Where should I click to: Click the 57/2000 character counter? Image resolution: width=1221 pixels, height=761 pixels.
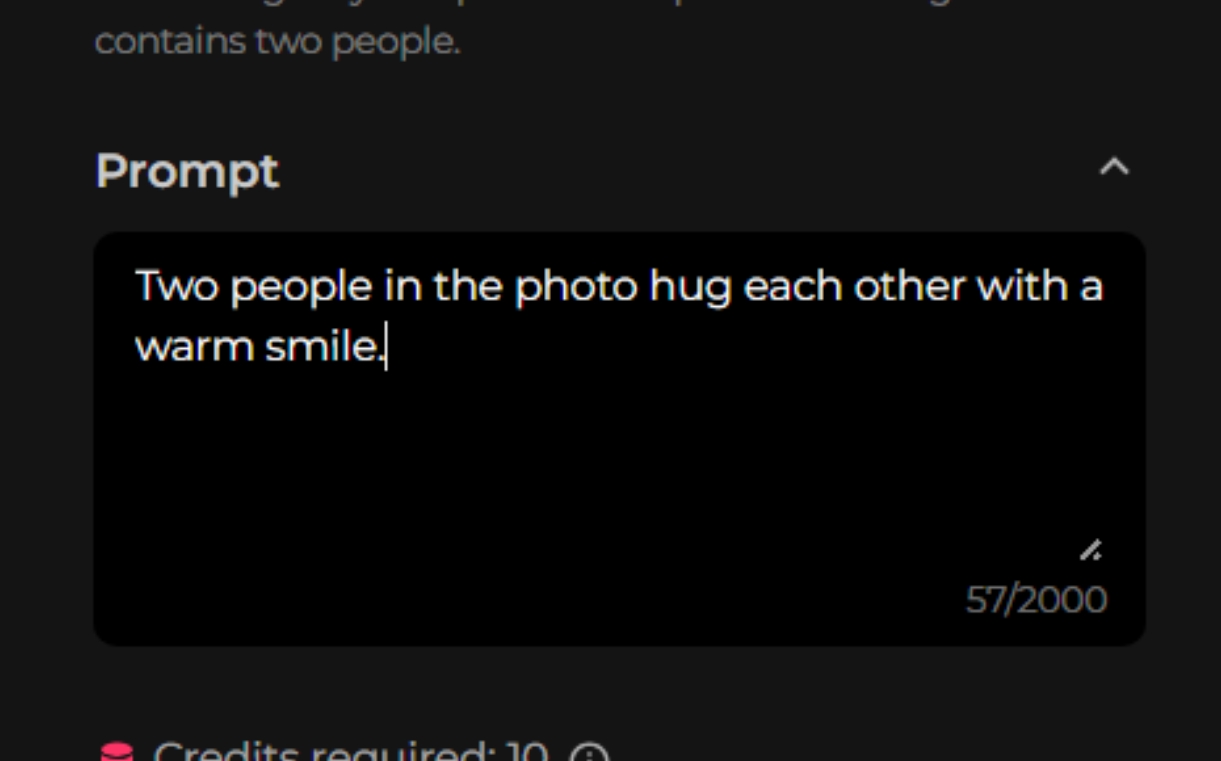click(1036, 600)
